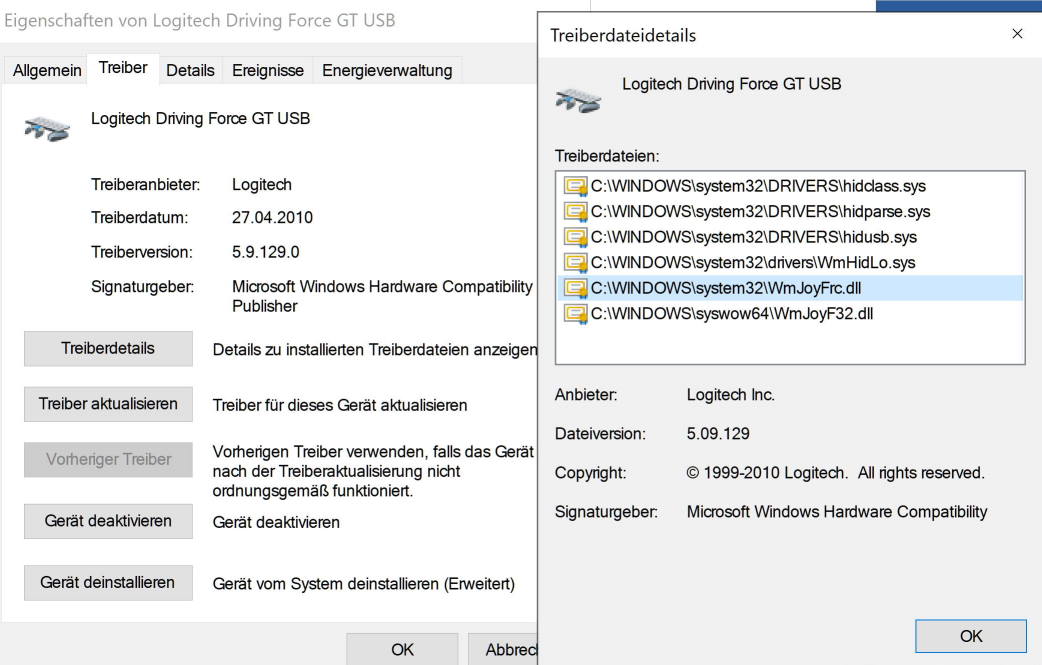Select C:\WINDOWS\system32\DRIVERS\hidusb.sys entry
Viewport: 1042px width, 665px height.
(789, 237)
